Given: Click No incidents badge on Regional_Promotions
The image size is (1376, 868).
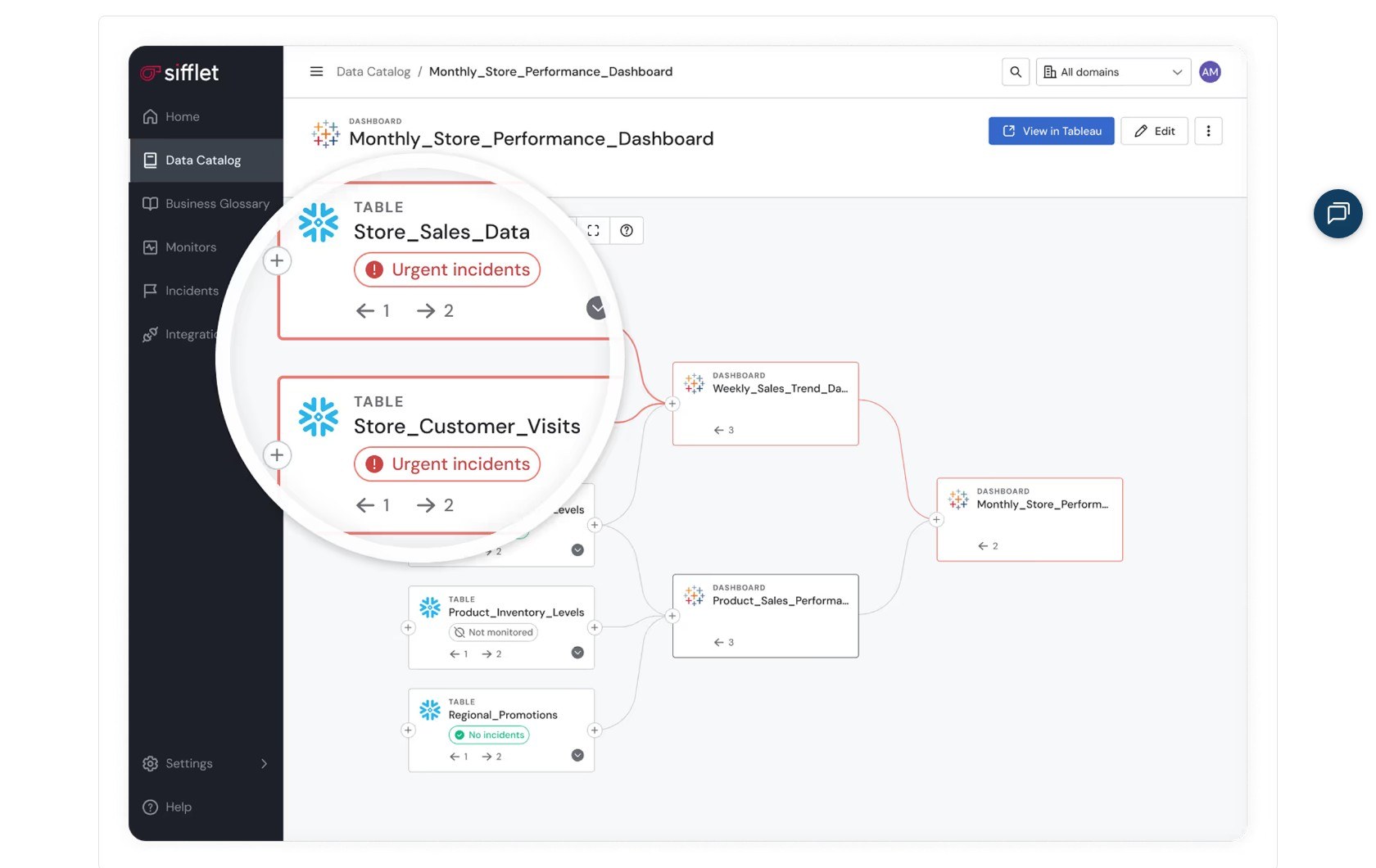Looking at the screenshot, I should [x=489, y=735].
